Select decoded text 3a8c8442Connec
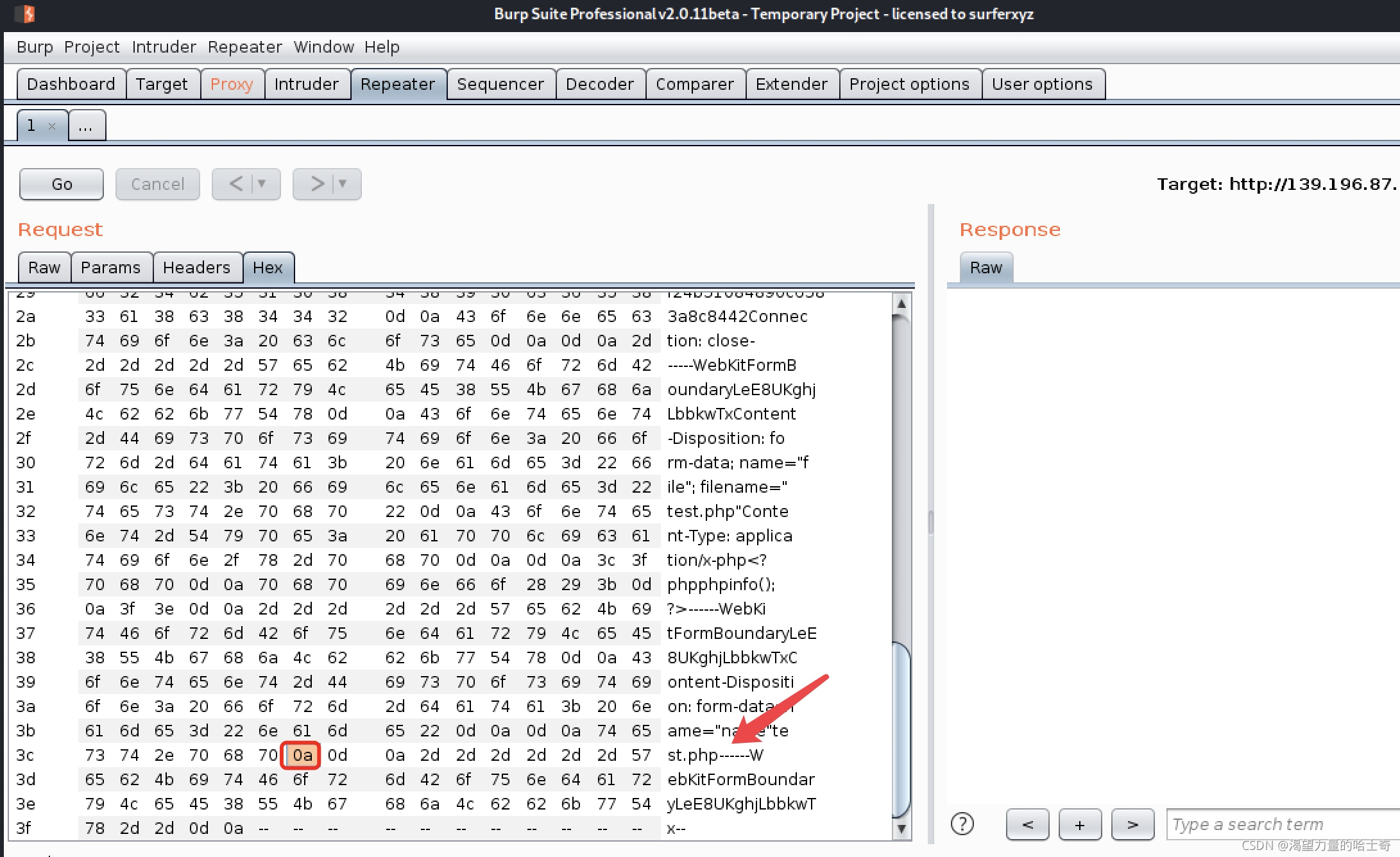The image size is (1400, 857). point(737,316)
